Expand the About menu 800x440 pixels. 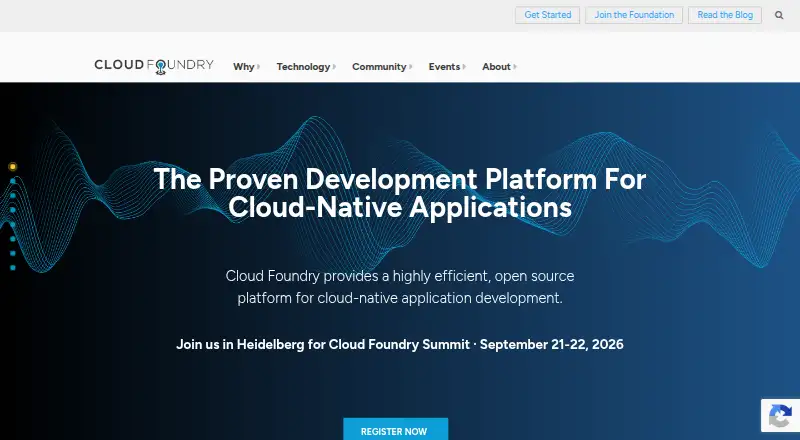[499, 66]
